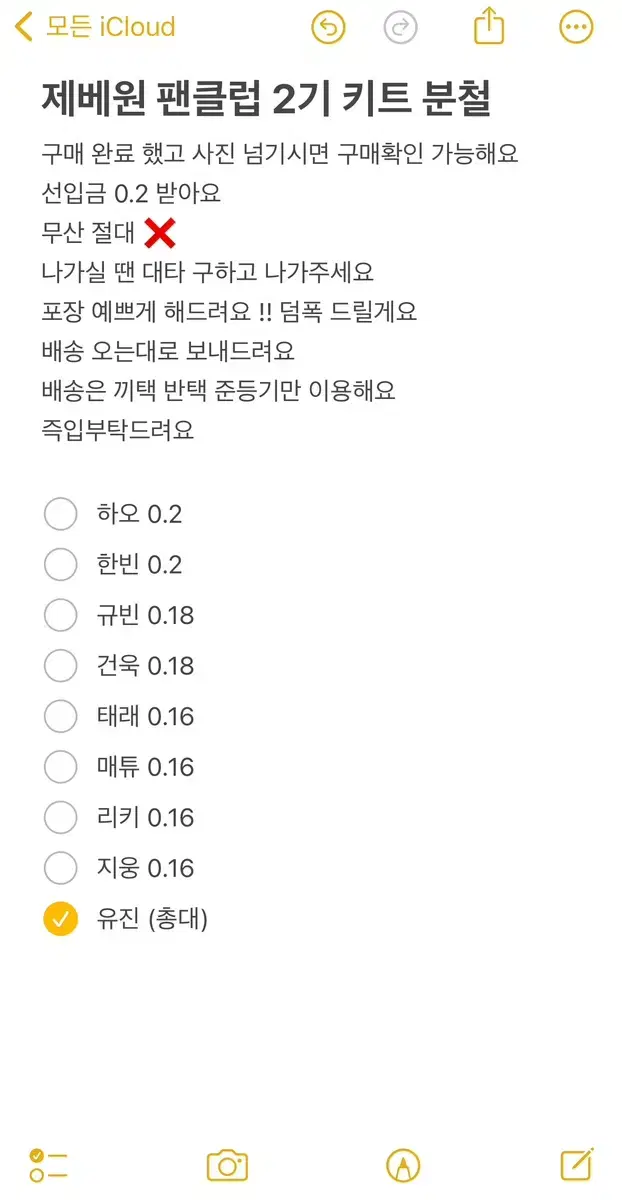Open the markup pen icon
Screen dimensions: 622x1200
click(403, 1165)
